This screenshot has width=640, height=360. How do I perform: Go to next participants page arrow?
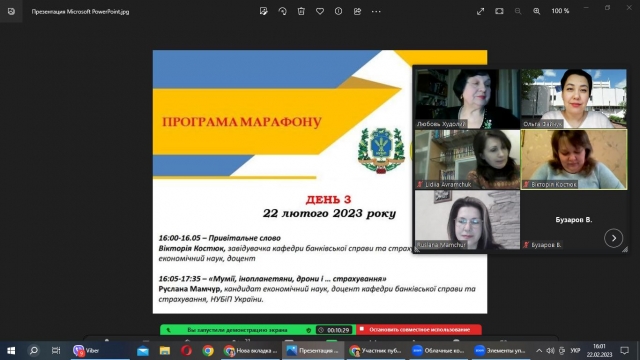click(613, 238)
